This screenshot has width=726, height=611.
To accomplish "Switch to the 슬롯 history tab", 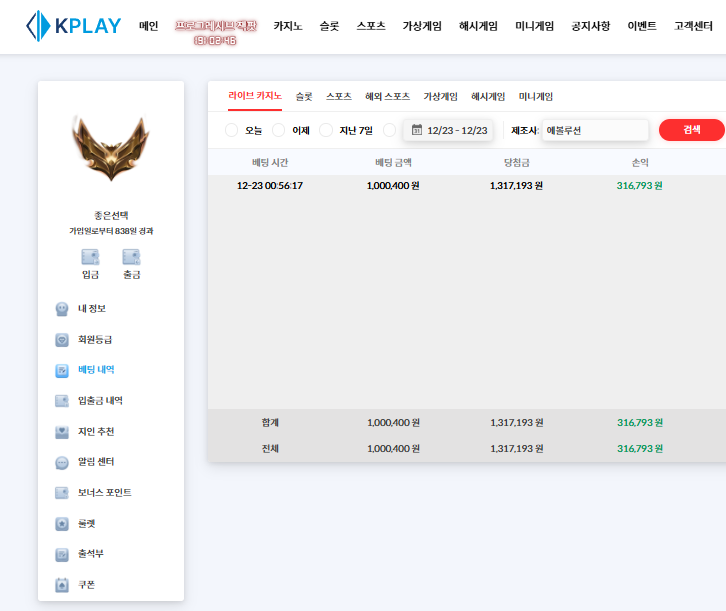I will (x=303, y=97).
